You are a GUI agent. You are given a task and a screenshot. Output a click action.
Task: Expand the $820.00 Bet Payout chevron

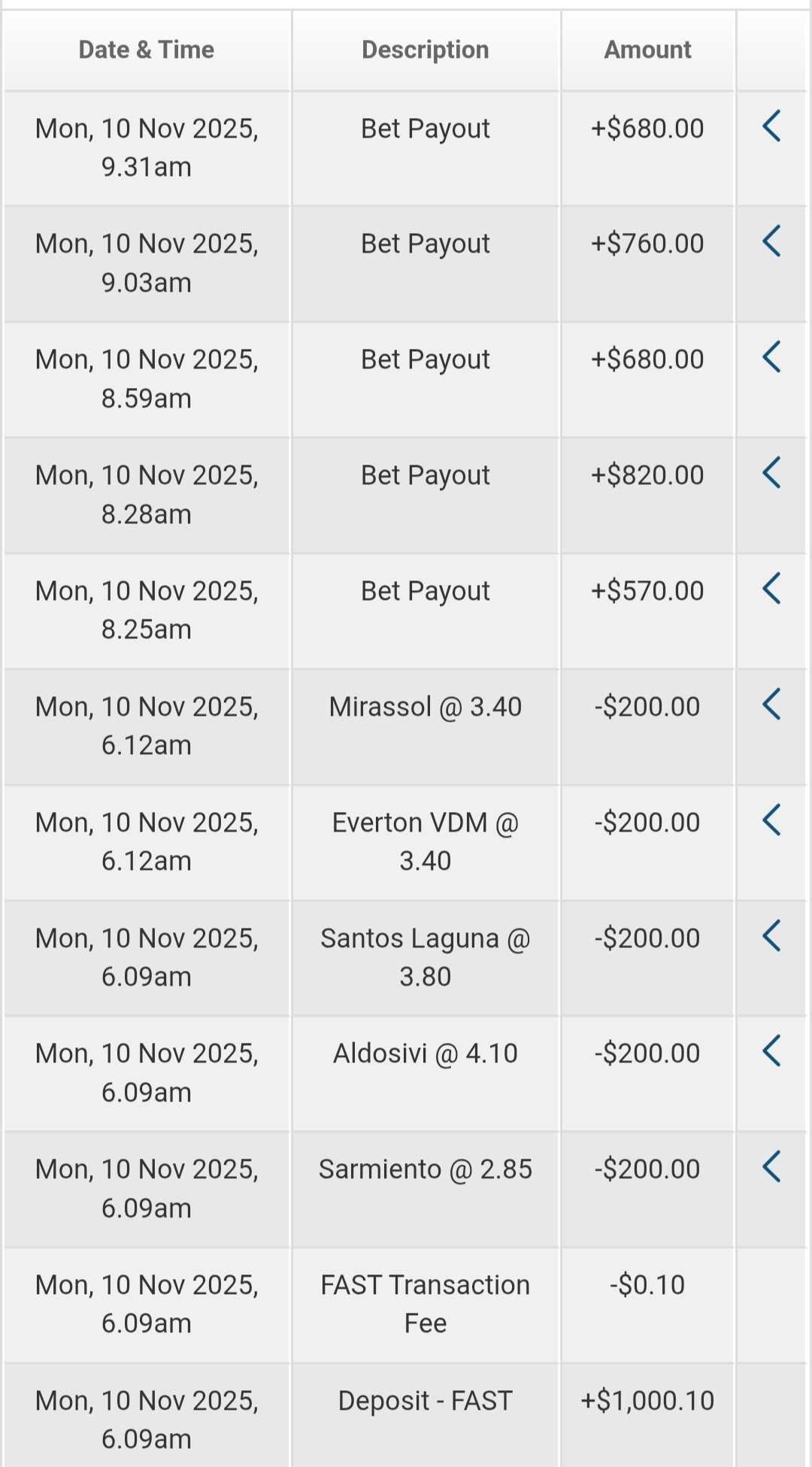click(771, 473)
